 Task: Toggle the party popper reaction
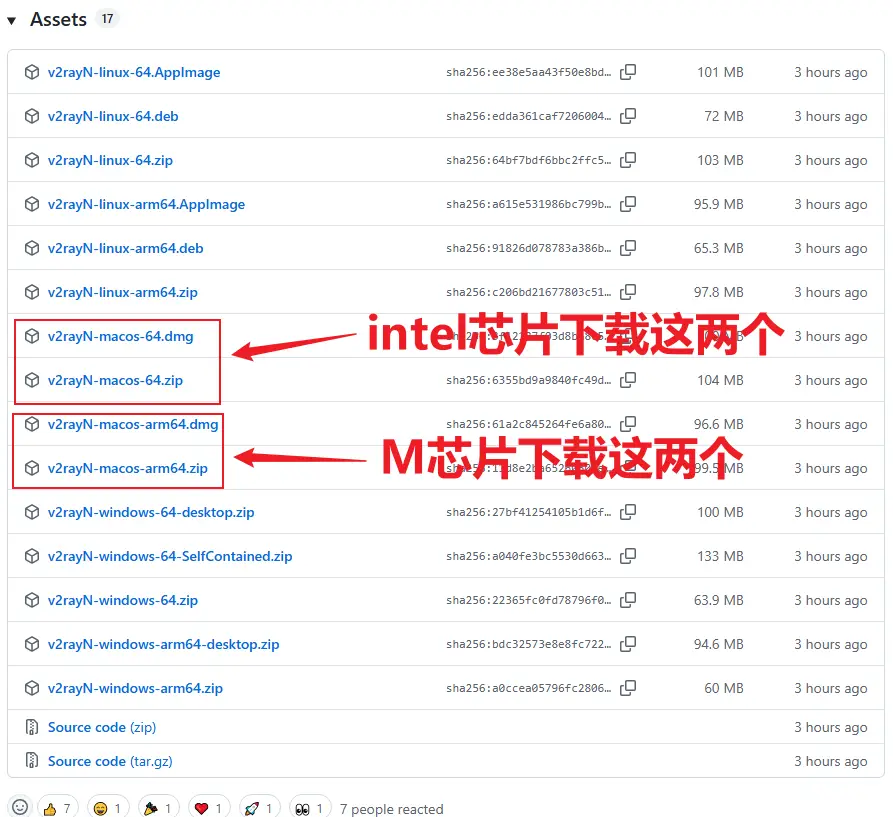158,808
